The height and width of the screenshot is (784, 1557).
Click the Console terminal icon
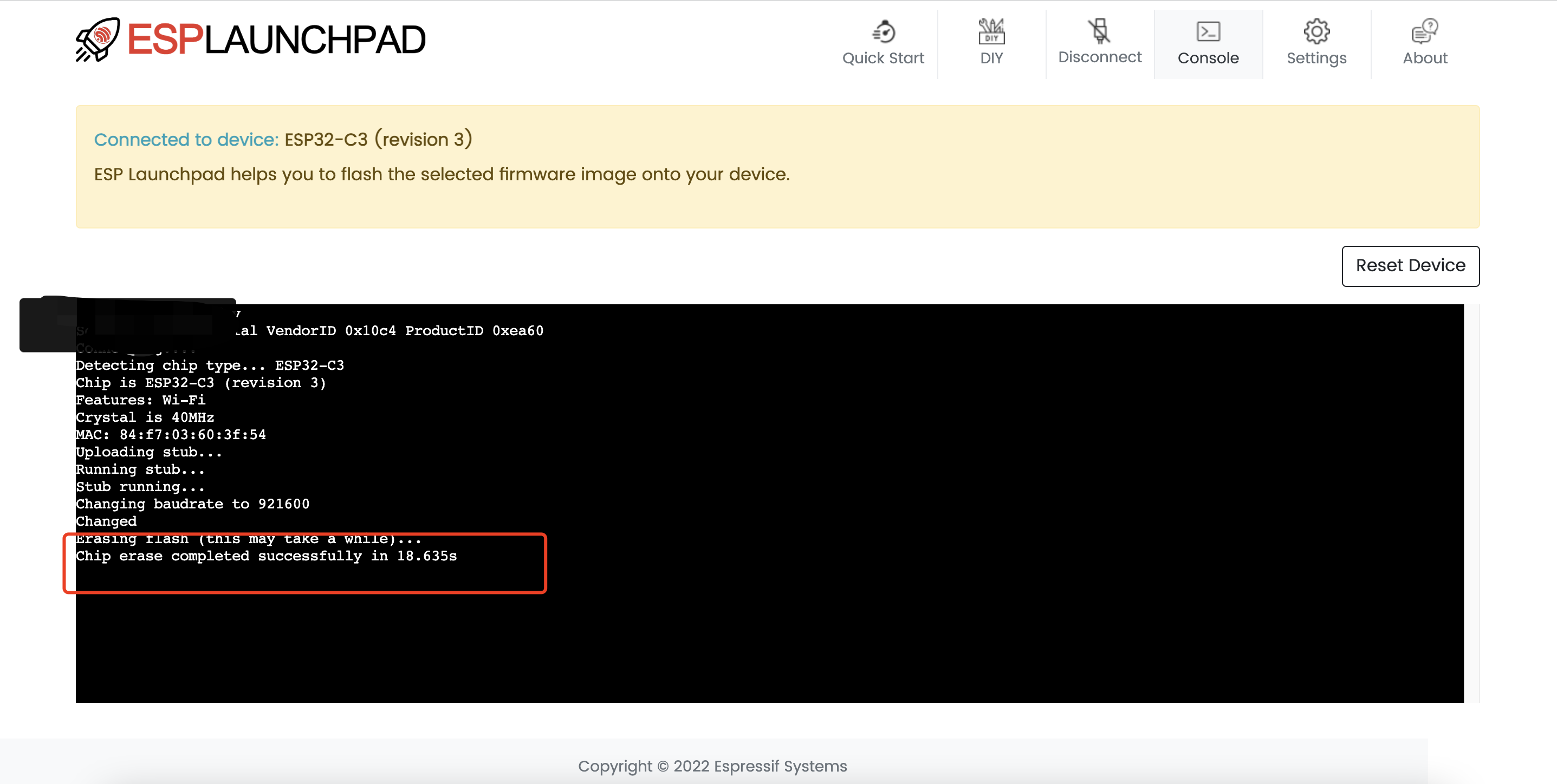pyautogui.click(x=1208, y=31)
